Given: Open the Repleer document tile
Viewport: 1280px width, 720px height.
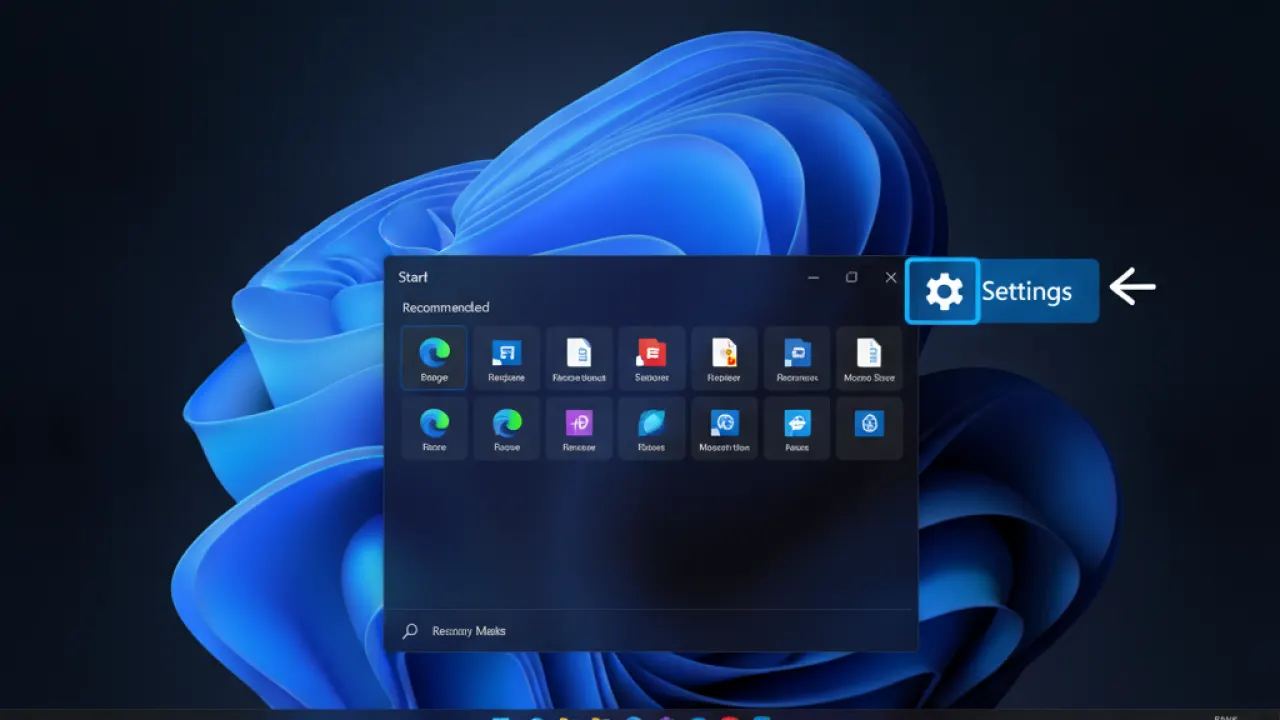Looking at the screenshot, I should click(x=724, y=358).
